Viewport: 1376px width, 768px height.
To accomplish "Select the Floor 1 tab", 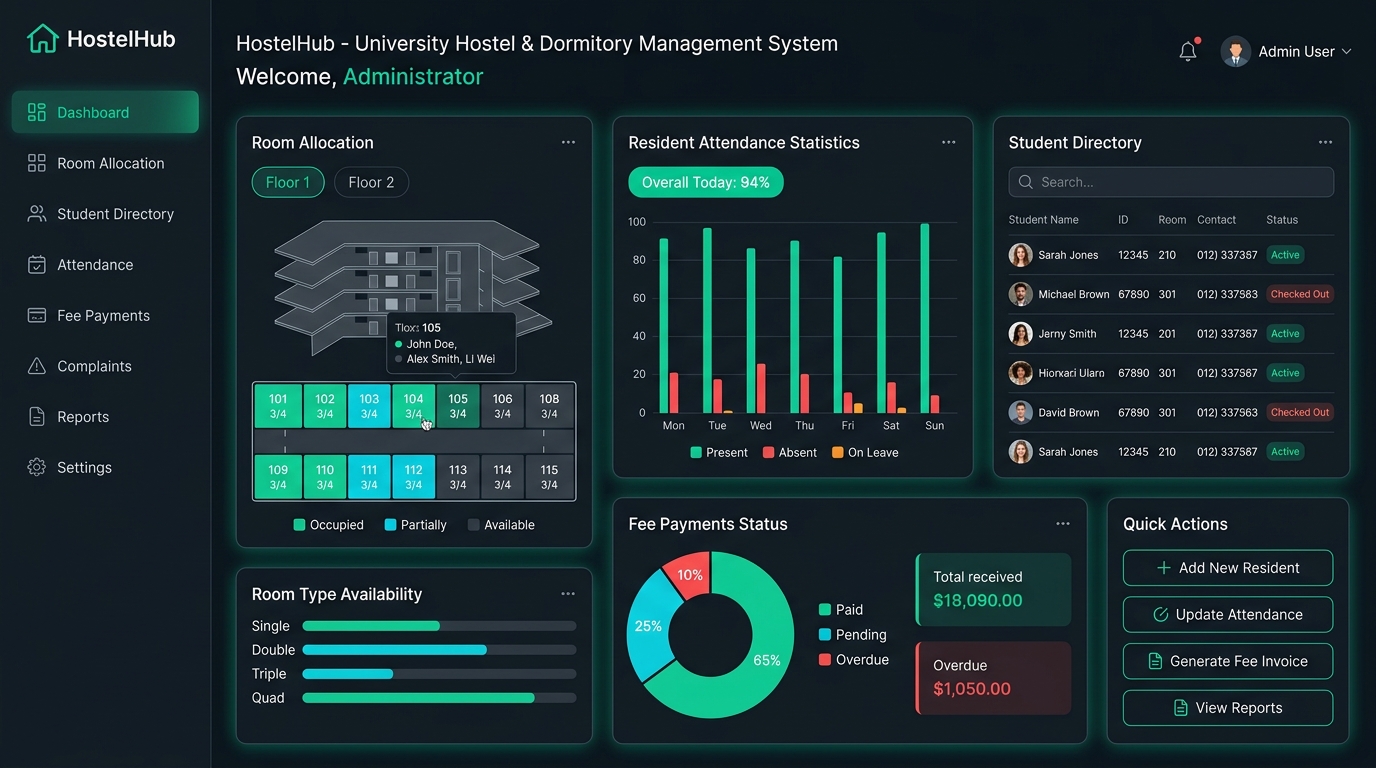I will [288, 182].
